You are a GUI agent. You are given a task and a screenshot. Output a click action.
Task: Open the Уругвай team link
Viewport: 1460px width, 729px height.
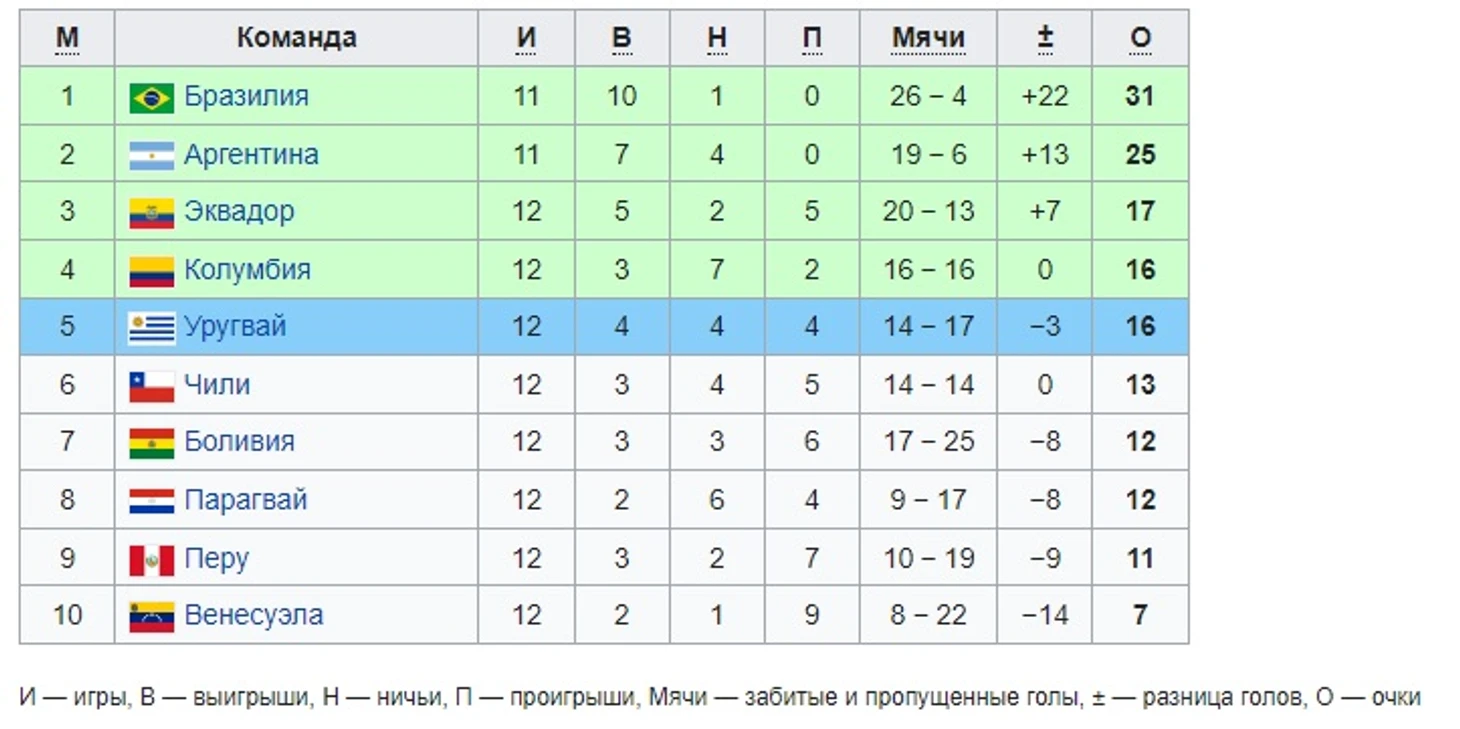click(x=235, y=327)
